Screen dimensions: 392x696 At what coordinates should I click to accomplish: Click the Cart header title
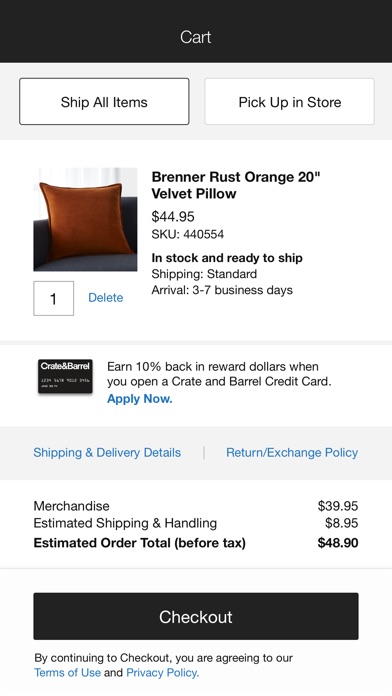196,37
